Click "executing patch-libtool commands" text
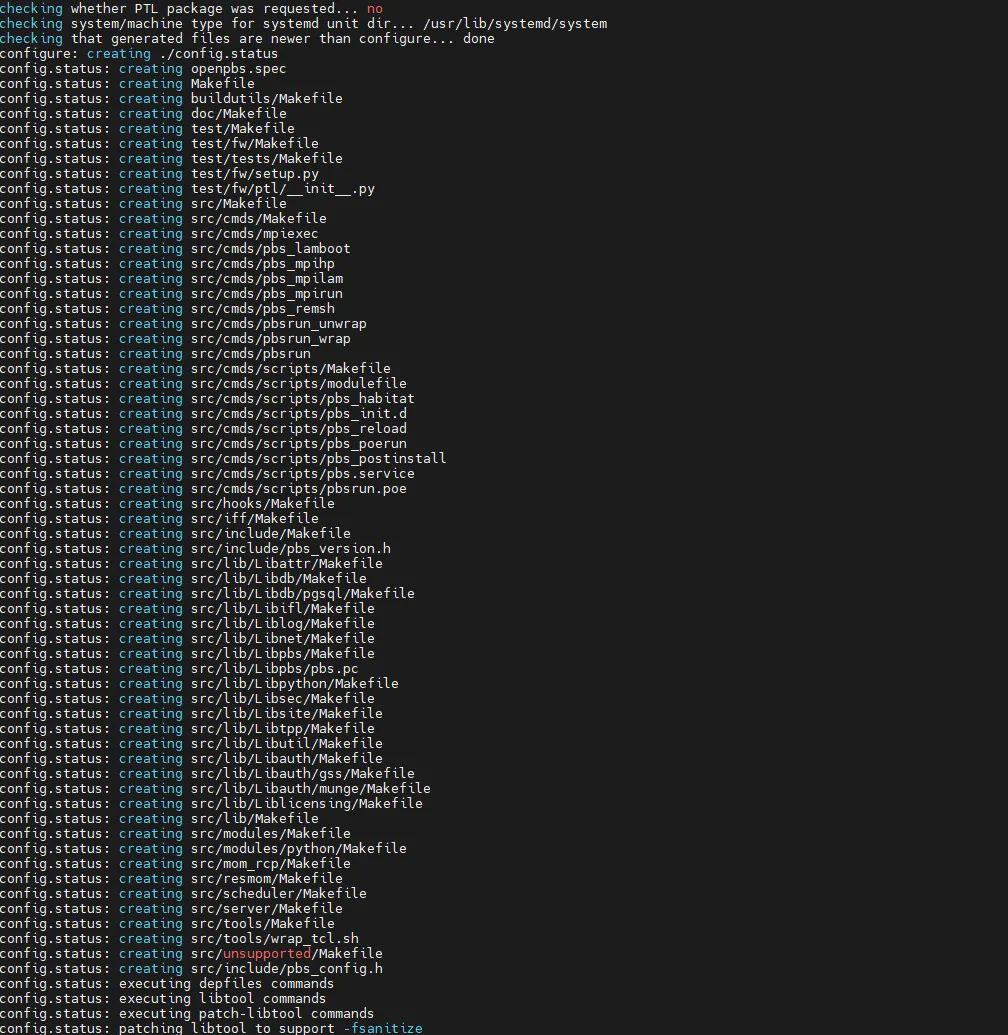This screenshot has width=1008, height=1035. point(246,1014)
